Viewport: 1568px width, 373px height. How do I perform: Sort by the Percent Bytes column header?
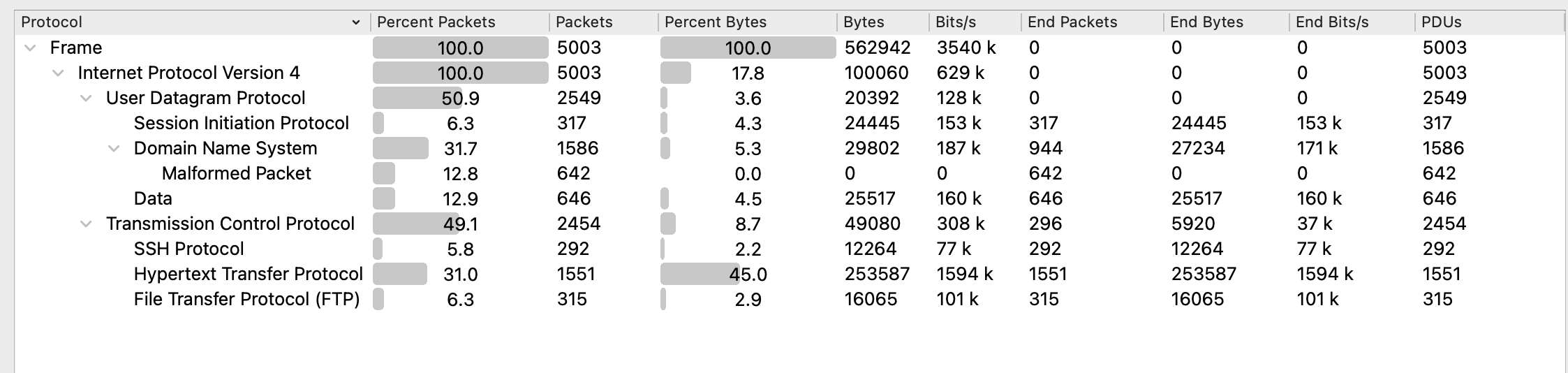747,22
